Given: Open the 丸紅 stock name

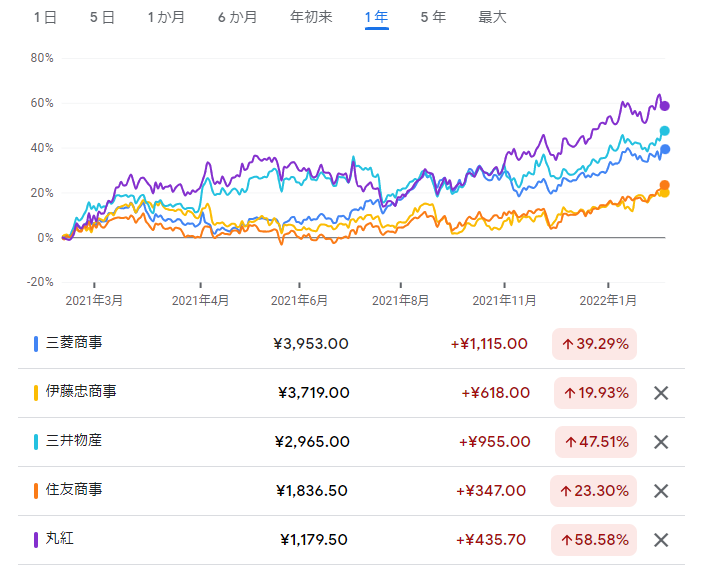Looking at the screenshot, I should [60, 538].
